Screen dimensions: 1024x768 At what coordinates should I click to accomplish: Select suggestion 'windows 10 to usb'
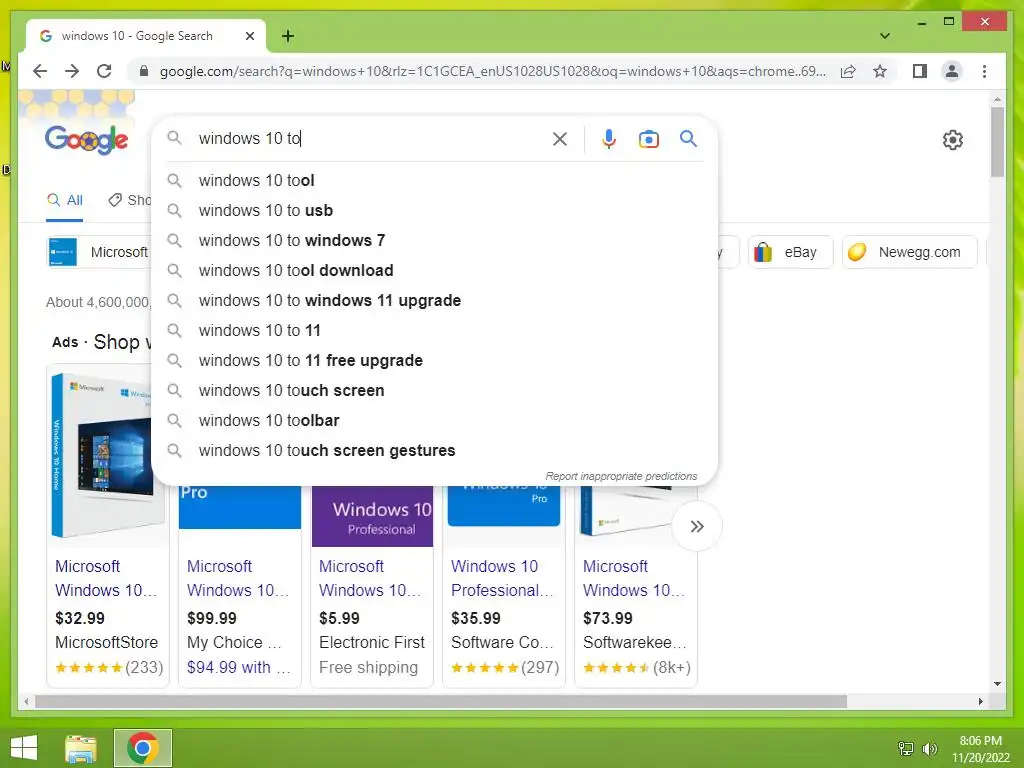pyautogui.click(x=434, y=210)
